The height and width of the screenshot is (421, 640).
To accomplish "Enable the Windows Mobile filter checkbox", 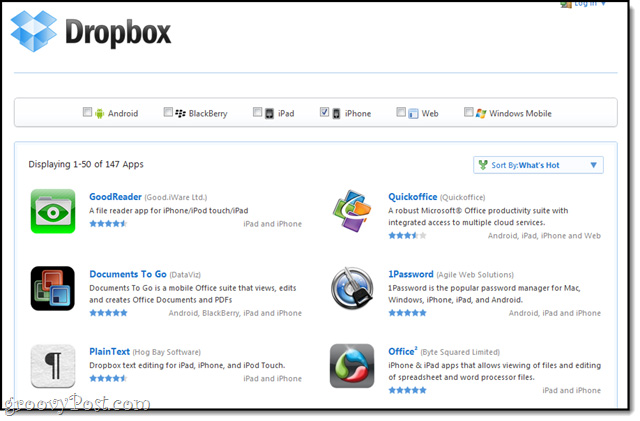I will click(x=469, y=112).
